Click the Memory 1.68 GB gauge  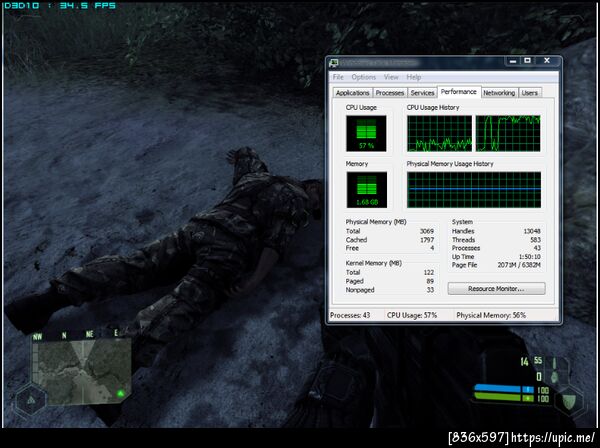(x=367, y=190)
